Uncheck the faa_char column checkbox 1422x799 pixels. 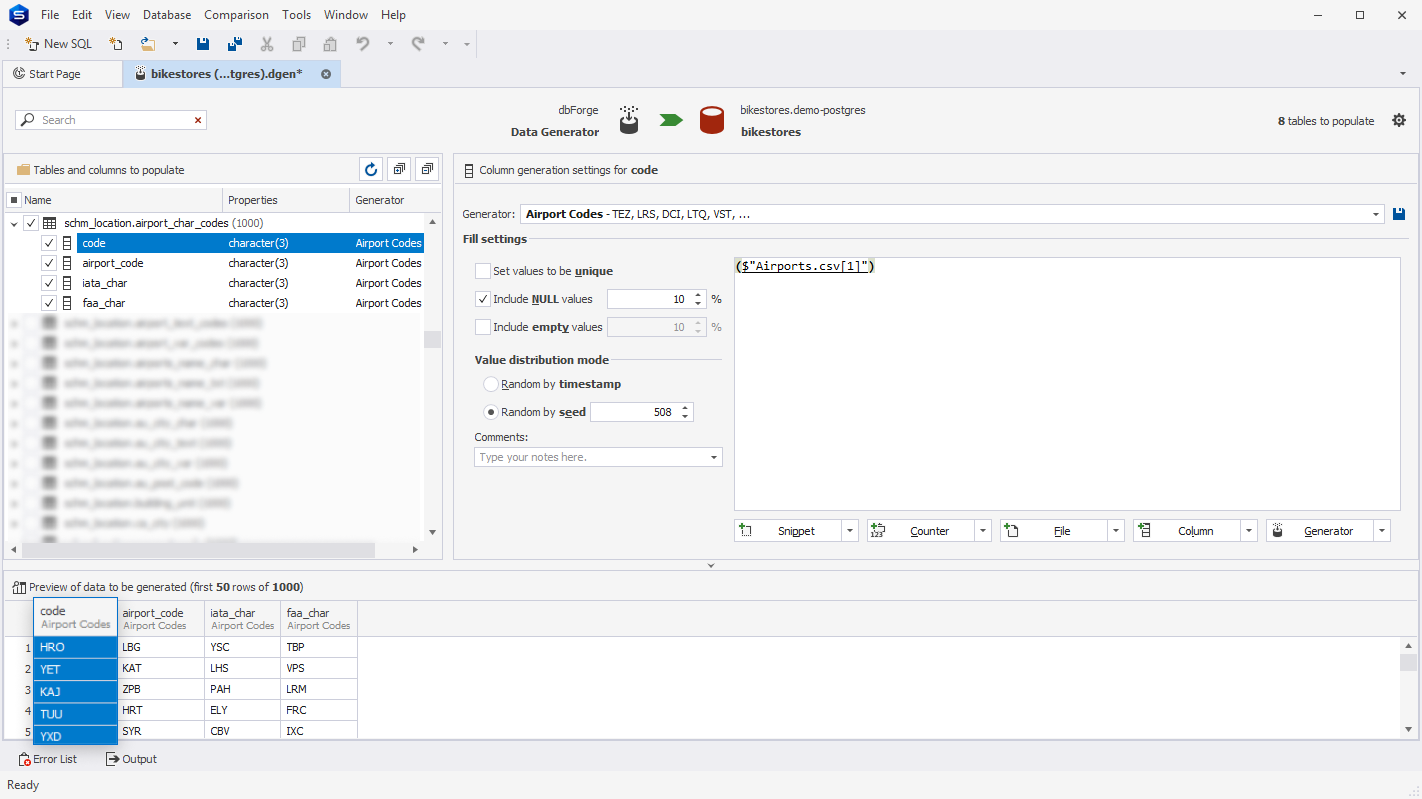pyautogui.click(x=49, y=303)
